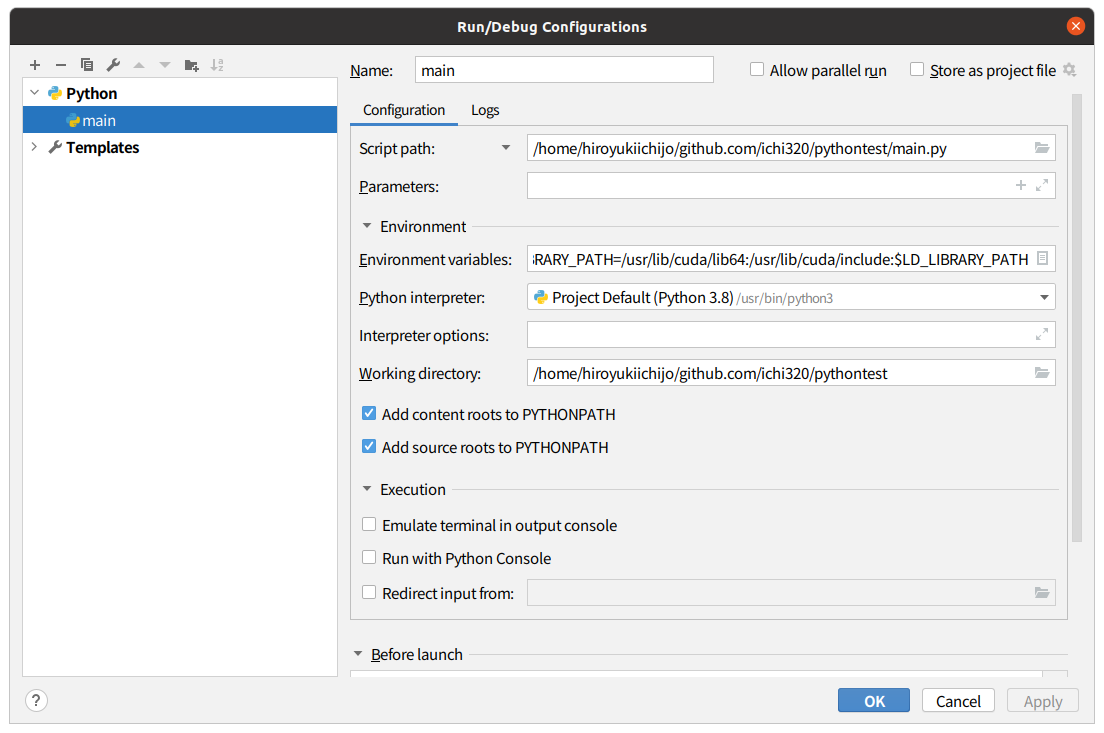The height and width of the screenshot is (733, 1104).
Task: Collapse the Environment section
Action: (367, 226)
